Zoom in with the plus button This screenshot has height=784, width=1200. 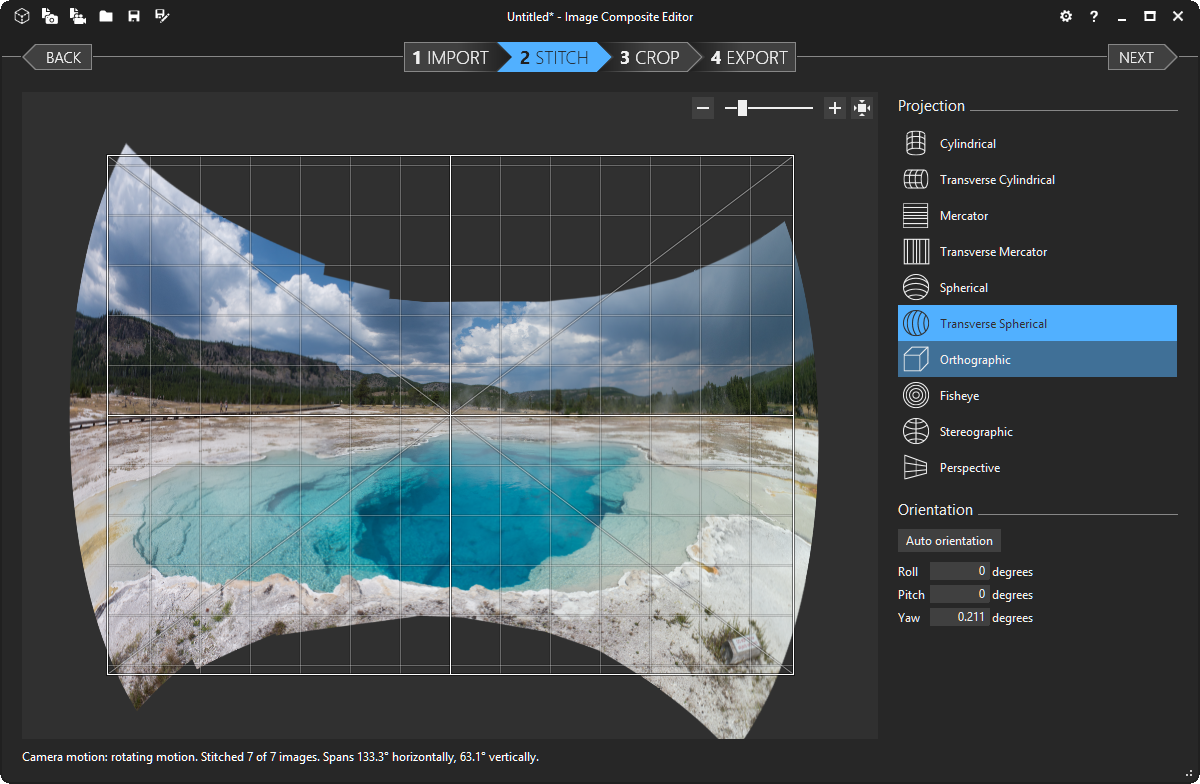point(835,108)
